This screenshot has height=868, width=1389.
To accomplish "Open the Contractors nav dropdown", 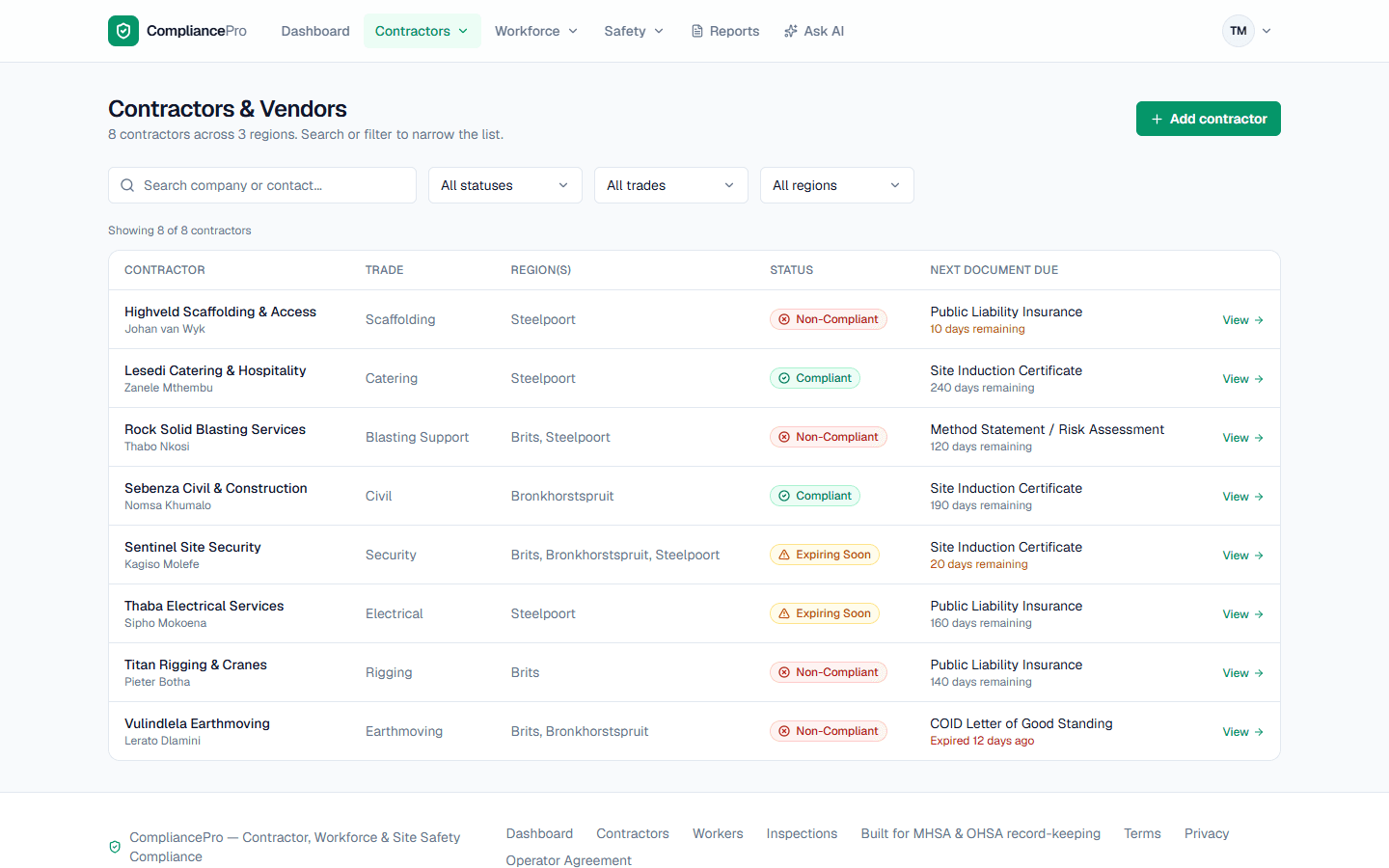I will (x=422, y=31).
